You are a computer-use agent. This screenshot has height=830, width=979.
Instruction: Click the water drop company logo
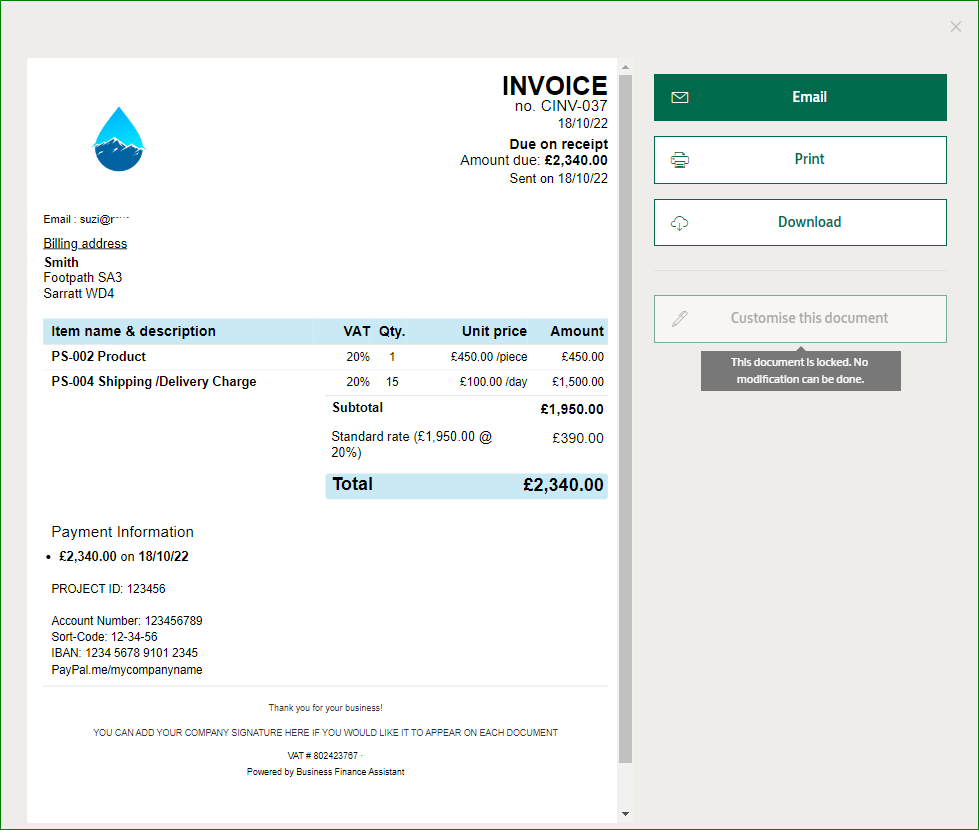118,140
